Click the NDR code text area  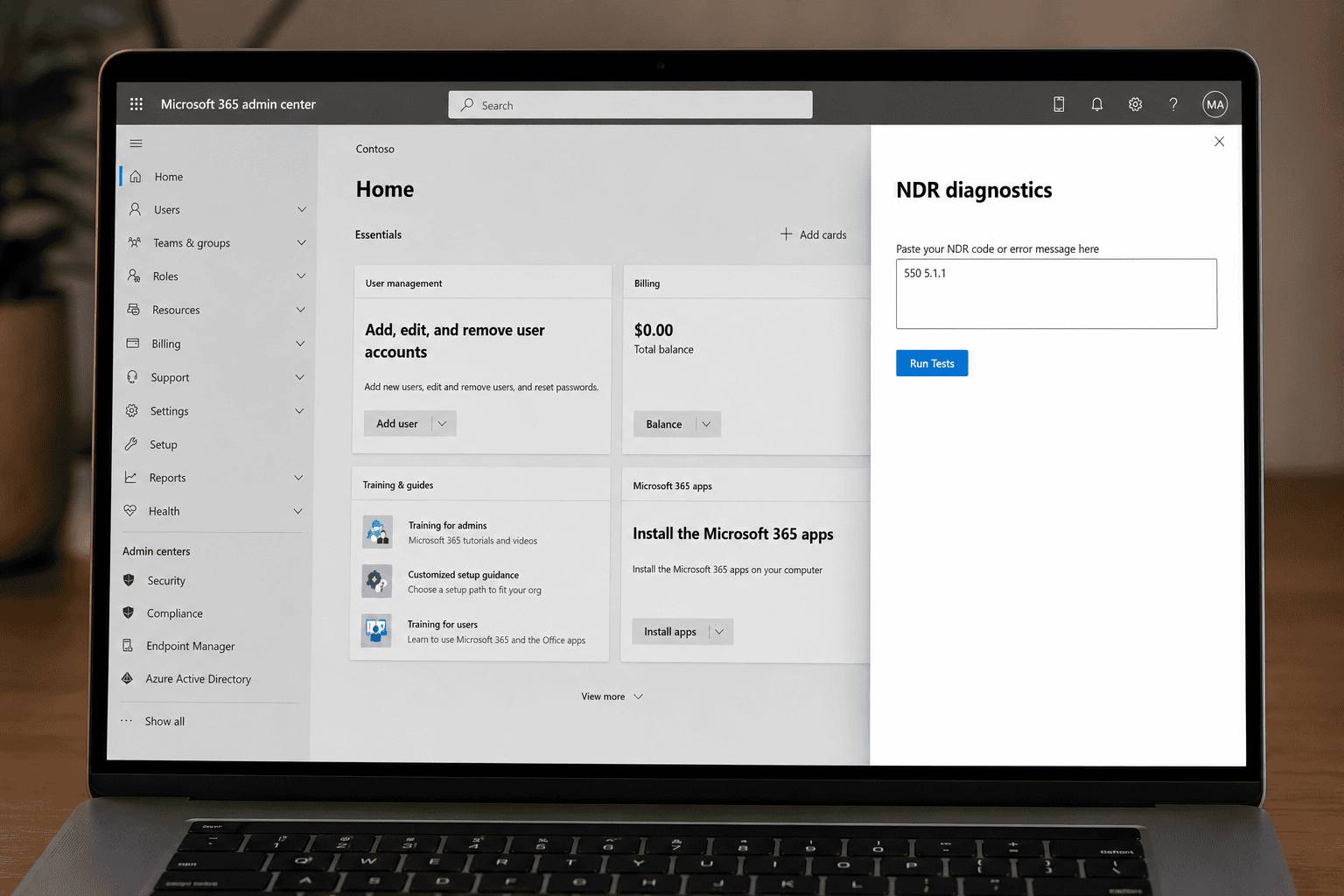pyautogui.click(x=1056, y=294)
